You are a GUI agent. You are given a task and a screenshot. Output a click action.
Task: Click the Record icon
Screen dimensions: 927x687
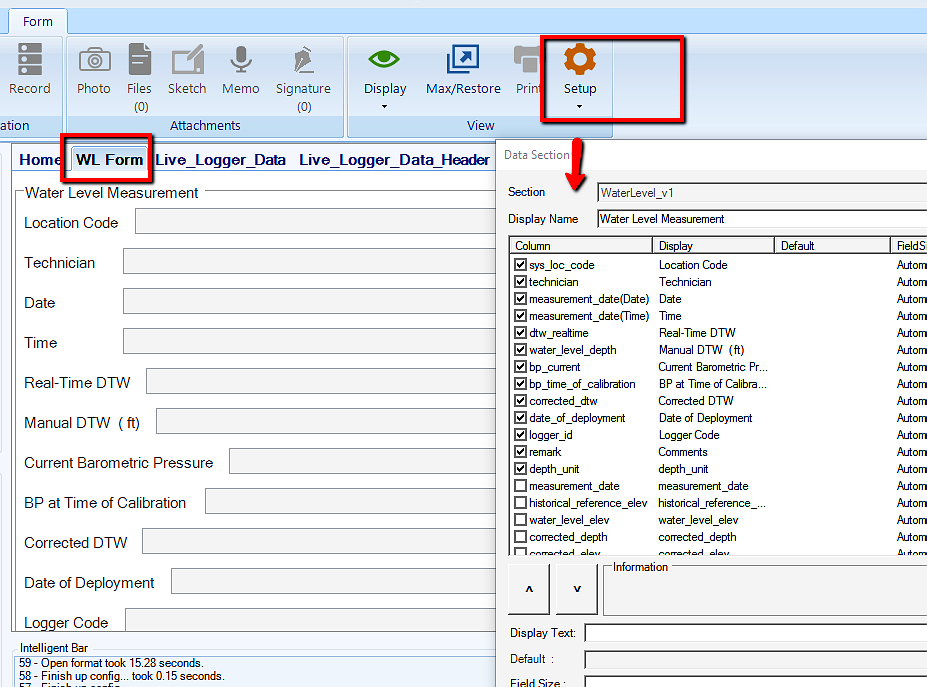click(x=30, y=60)
